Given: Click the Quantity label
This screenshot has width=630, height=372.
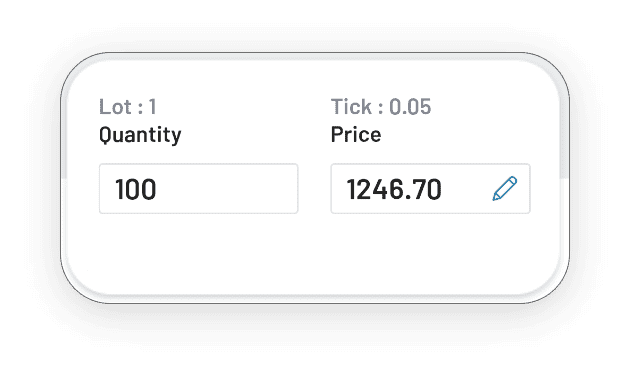Looking at the screenshot, I should click(x=140, y=135).
